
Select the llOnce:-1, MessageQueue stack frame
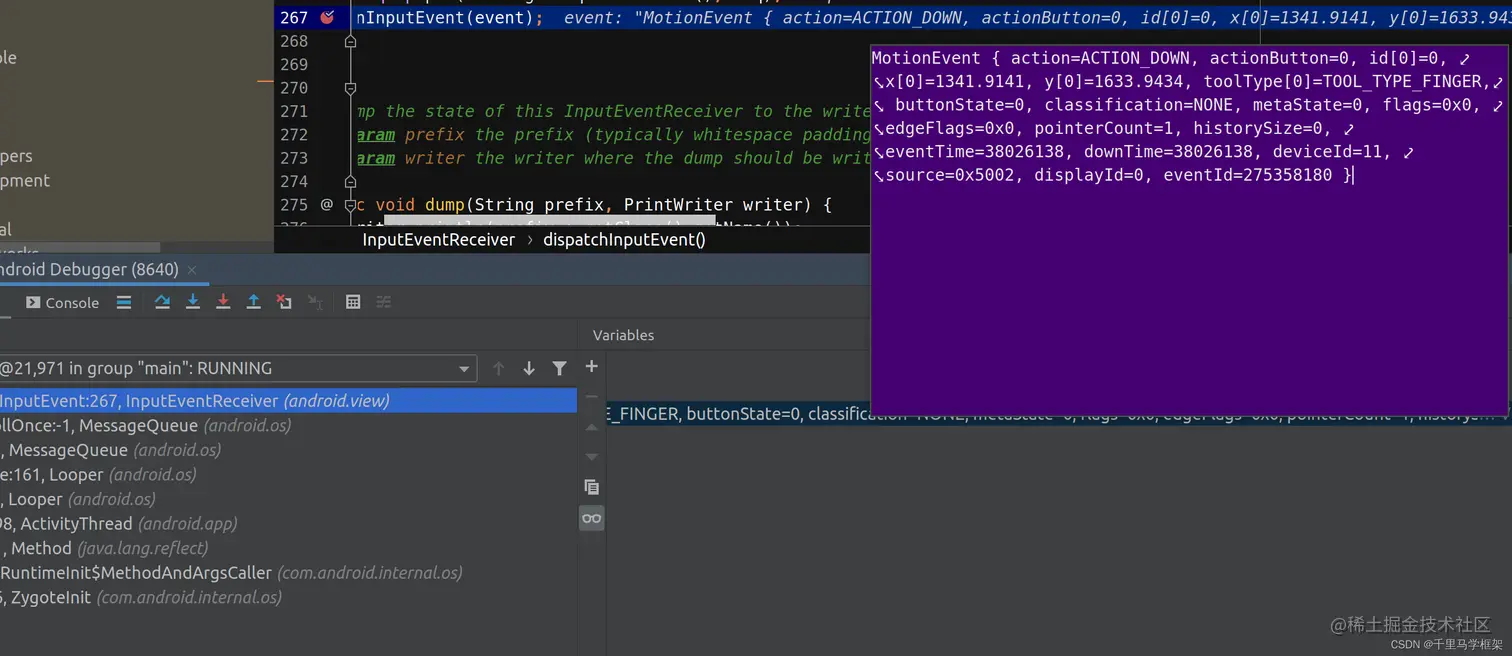(x=288, y=425)
